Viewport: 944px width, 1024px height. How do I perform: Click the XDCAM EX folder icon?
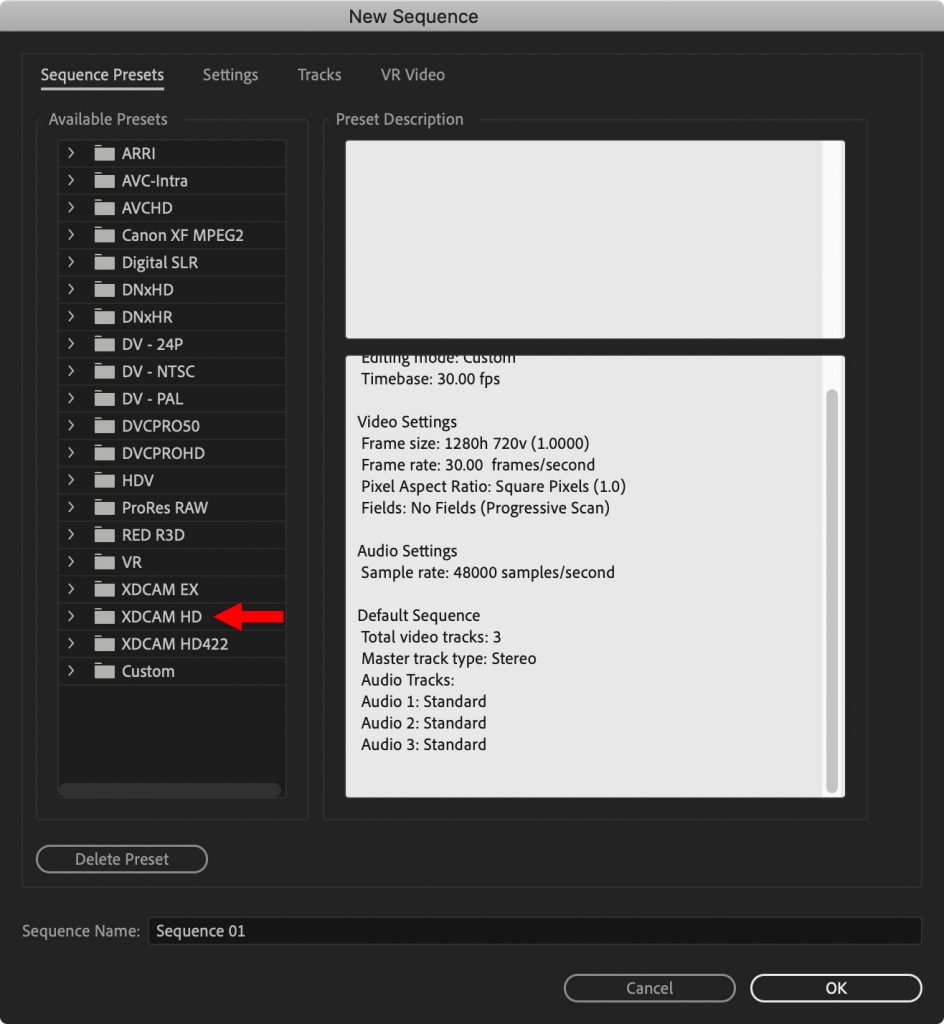(104, 590)
